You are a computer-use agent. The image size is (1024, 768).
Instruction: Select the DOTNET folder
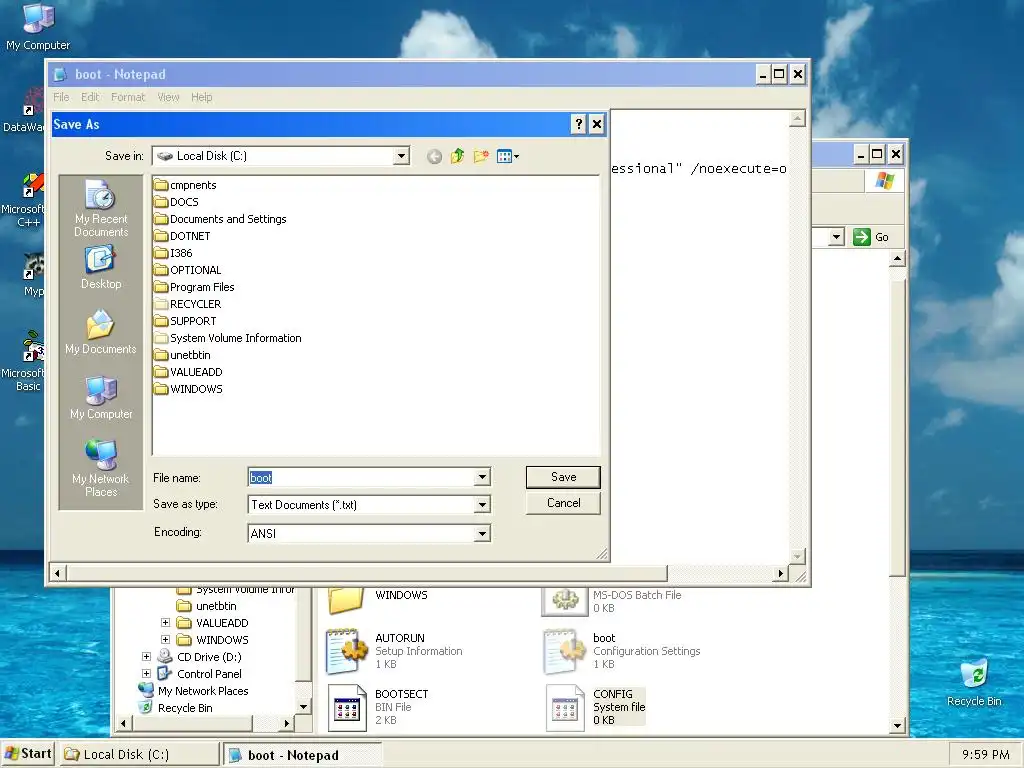pyautogui.click(x=182, y=236)
